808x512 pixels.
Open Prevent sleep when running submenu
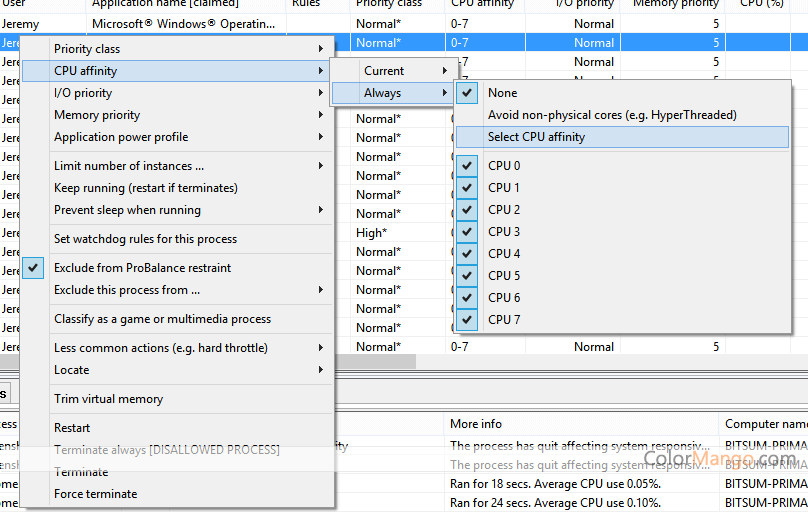[177, 210]
